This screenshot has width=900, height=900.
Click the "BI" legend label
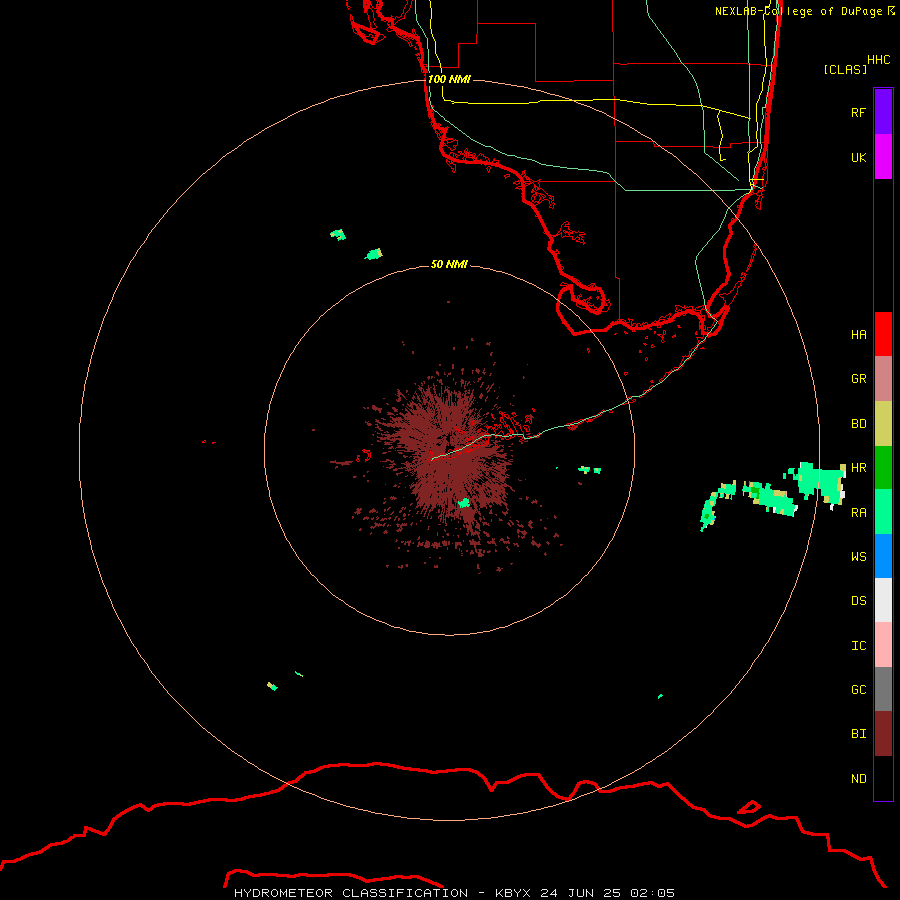[x=859, y=734]
